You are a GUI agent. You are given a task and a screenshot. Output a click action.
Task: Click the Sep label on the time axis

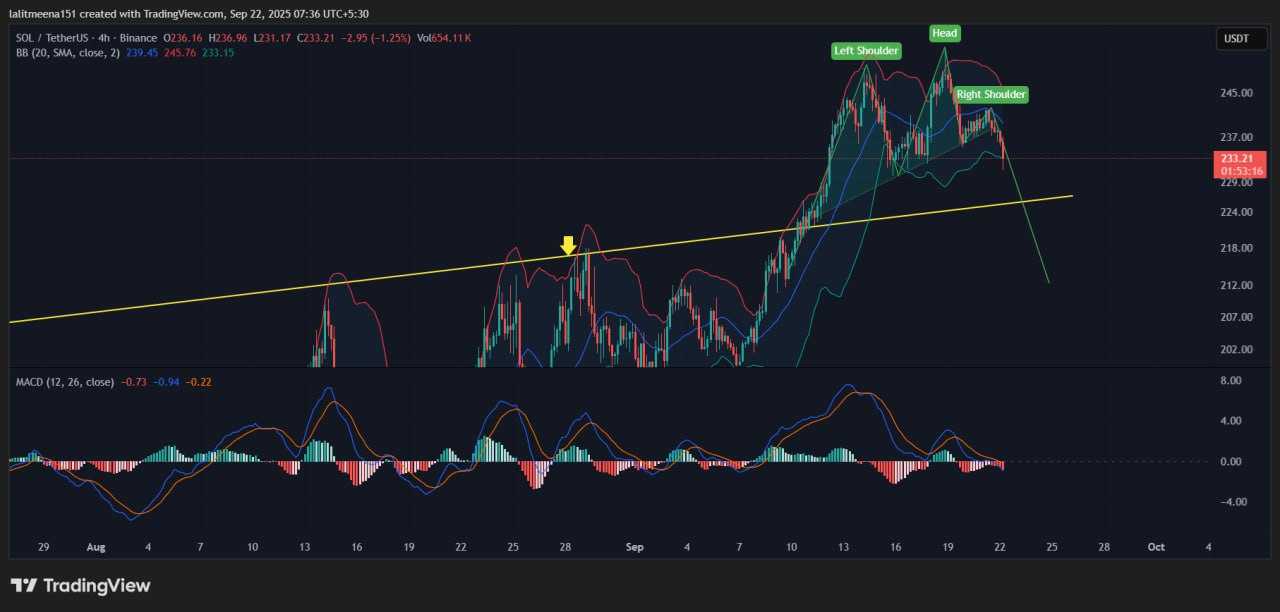(x=633, y=547)
